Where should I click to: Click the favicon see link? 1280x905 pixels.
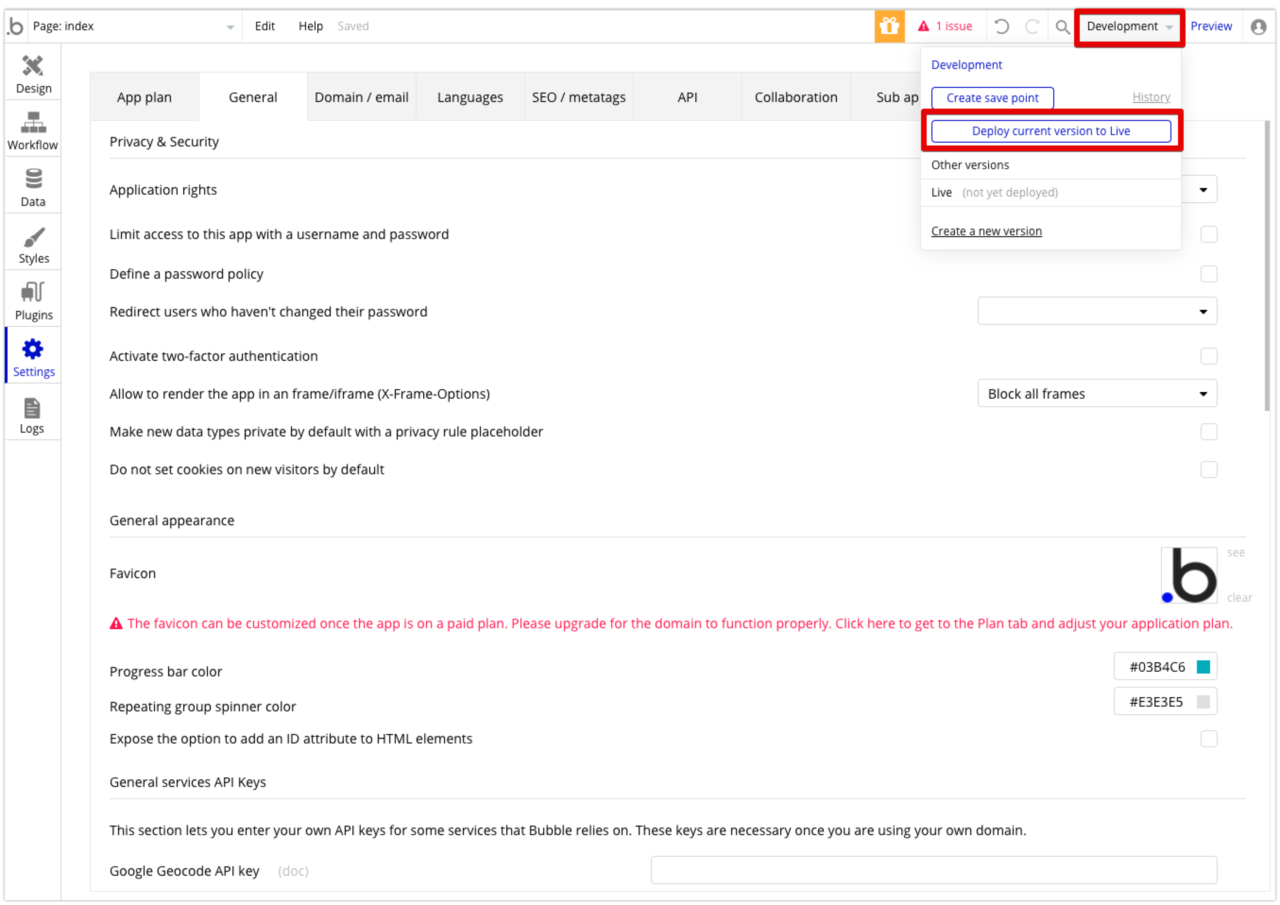tap(1236, 553)
